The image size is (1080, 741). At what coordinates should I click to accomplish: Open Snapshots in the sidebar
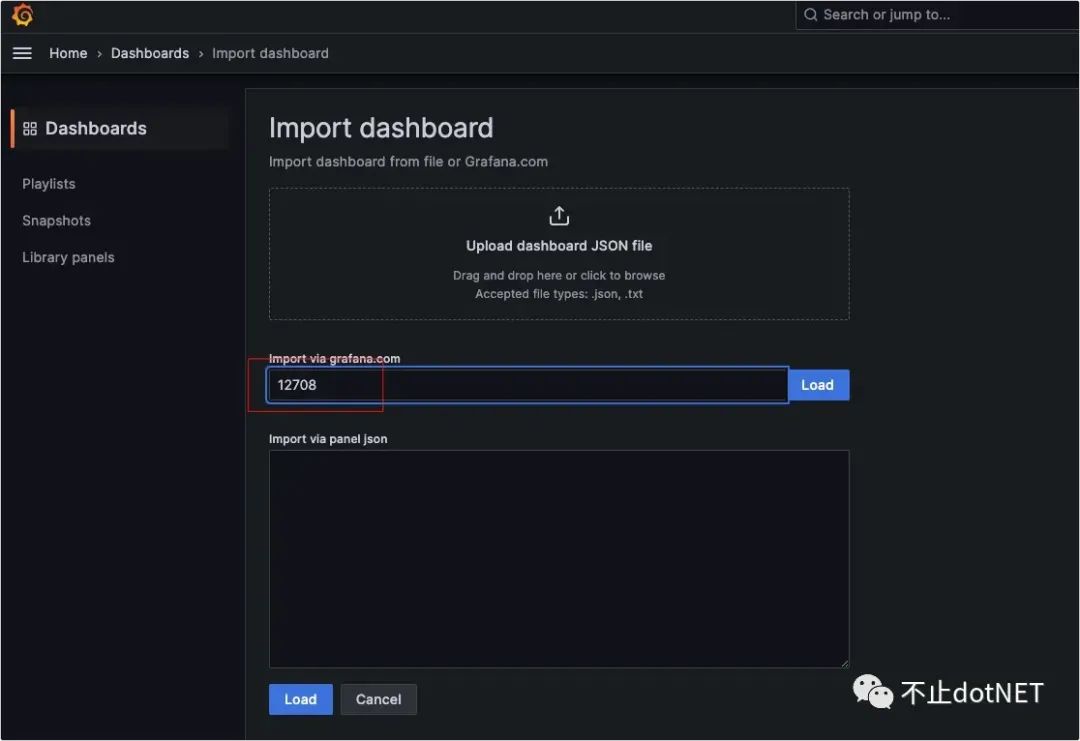pyautogui.click(x=56, y=221)
